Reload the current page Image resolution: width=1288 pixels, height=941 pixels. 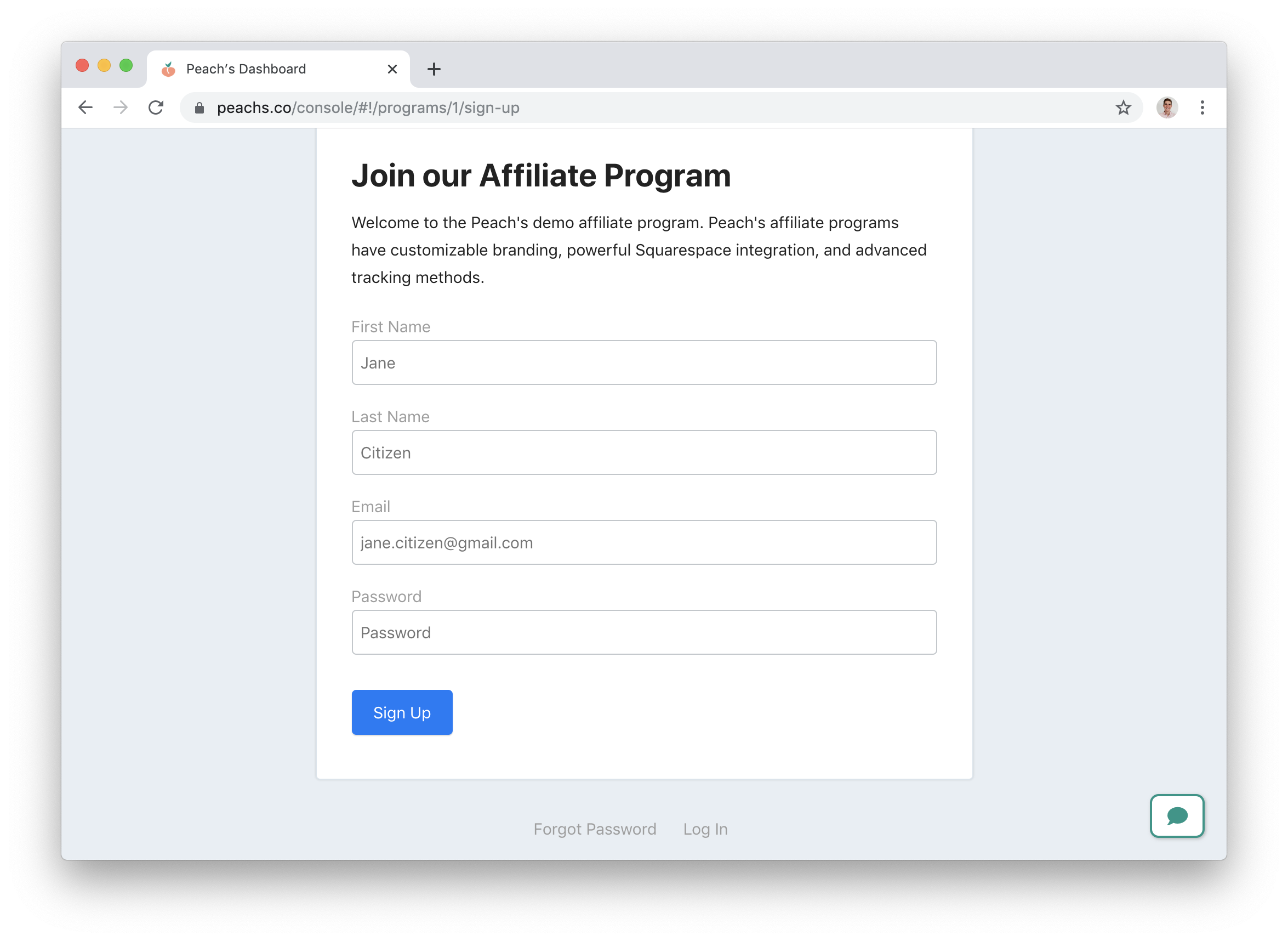pyautogui.click(x=156, y=107)
